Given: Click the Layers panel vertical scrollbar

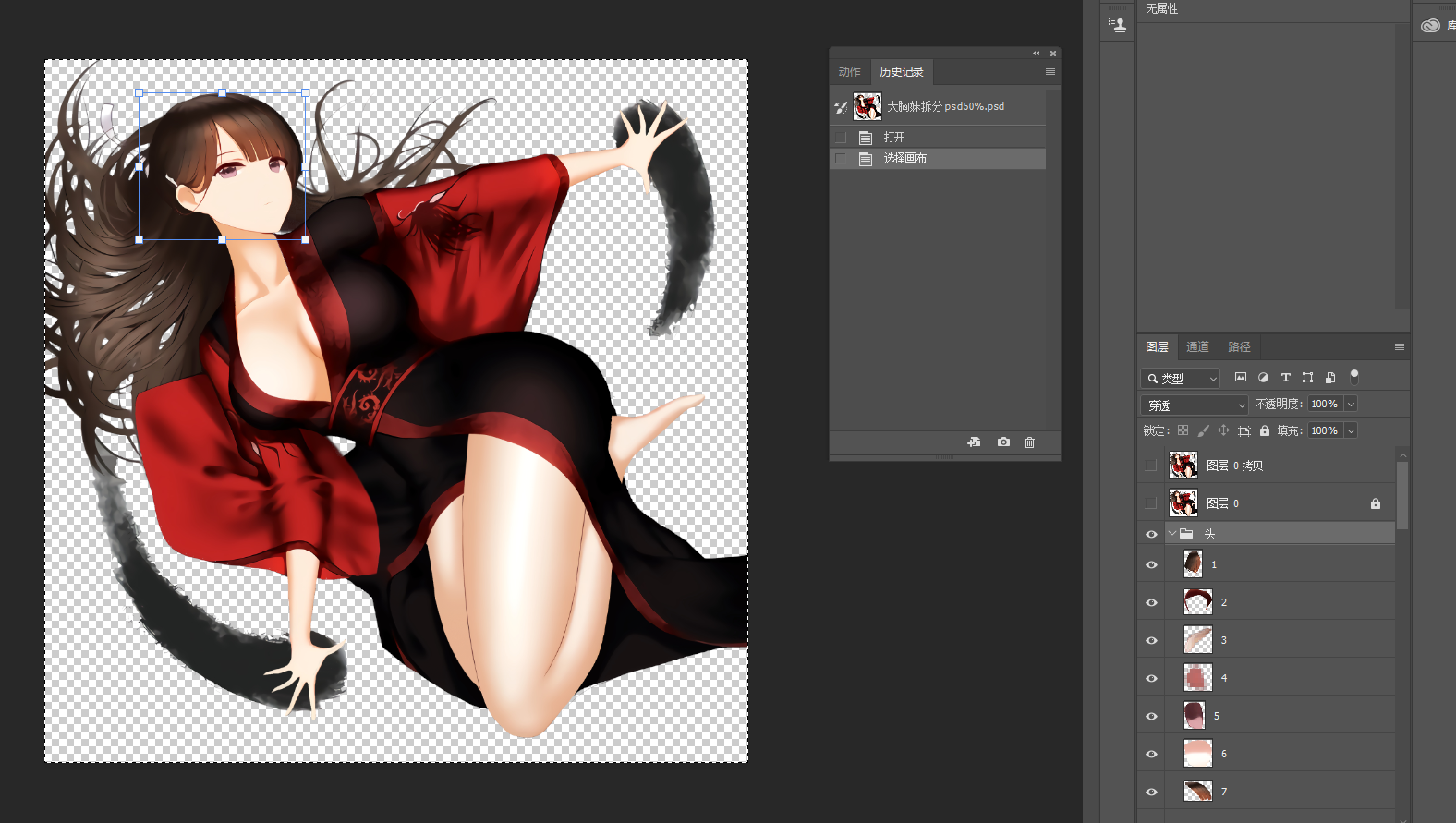Looking at the screenshot, I should point(1402,496).
